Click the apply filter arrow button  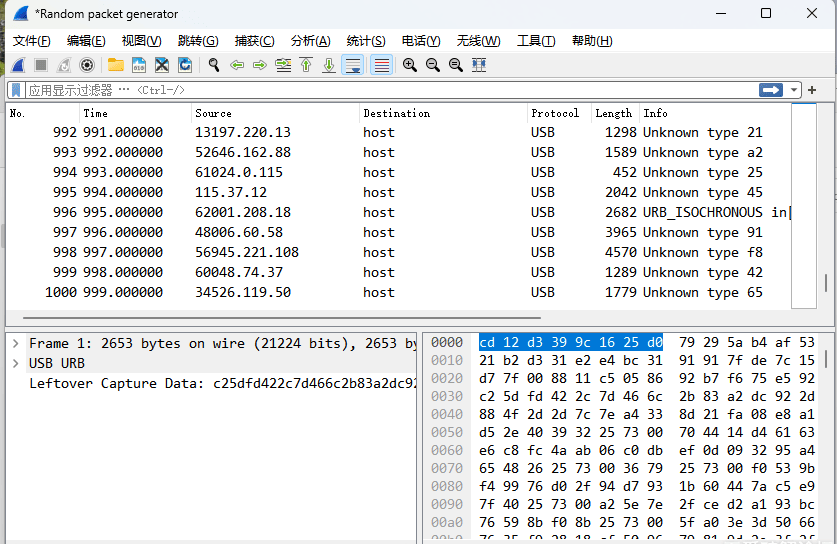pos(771,90)
